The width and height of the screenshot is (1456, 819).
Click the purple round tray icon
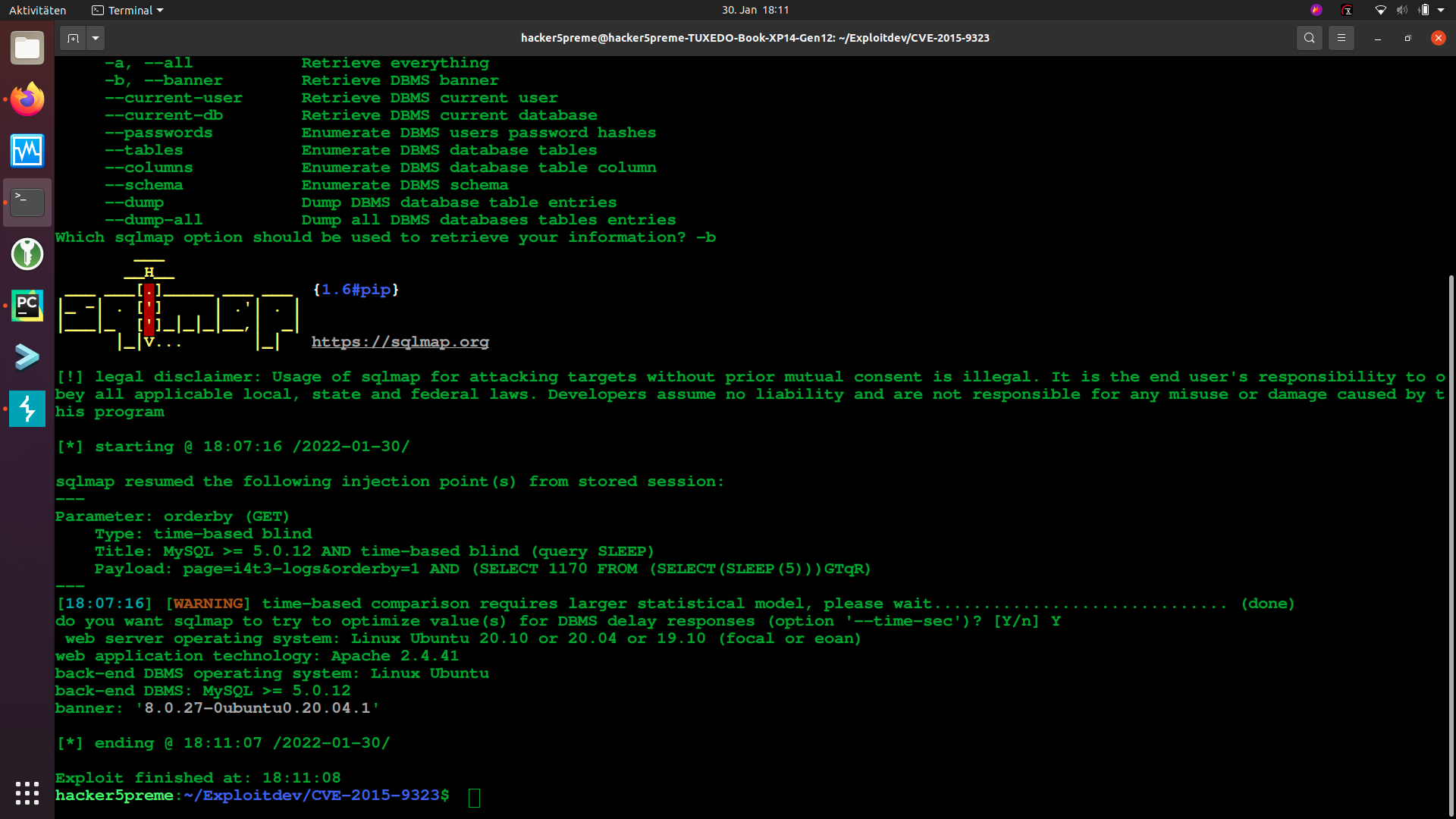[1316, 10]
